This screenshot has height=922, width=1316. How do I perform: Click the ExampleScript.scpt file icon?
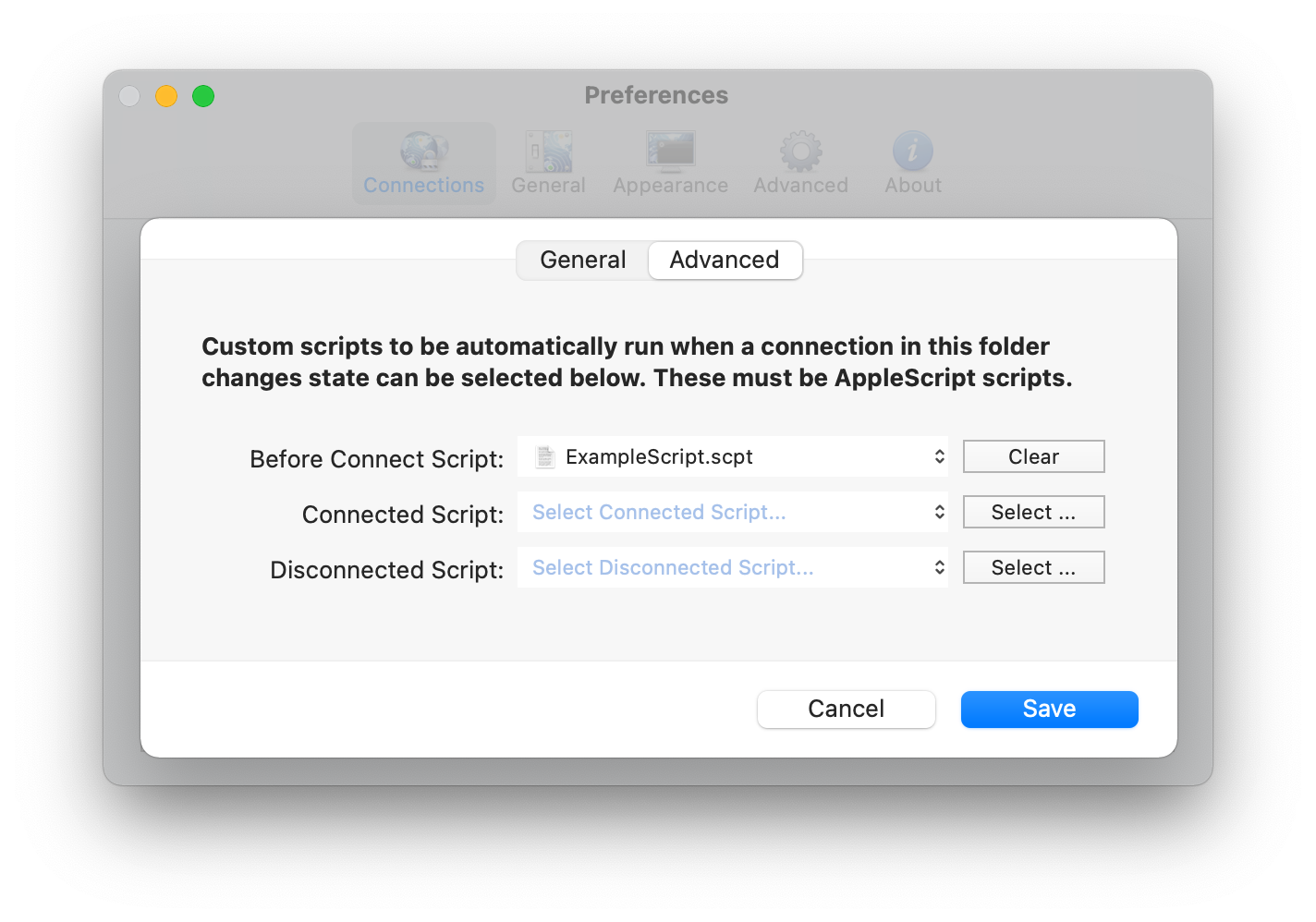coord(545,456)
